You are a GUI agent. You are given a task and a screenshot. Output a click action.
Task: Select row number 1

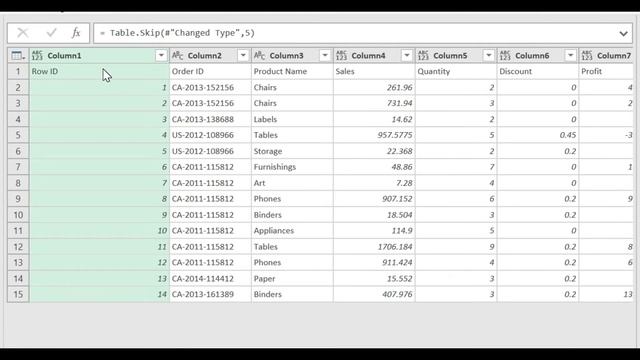[x=18, y=71]
